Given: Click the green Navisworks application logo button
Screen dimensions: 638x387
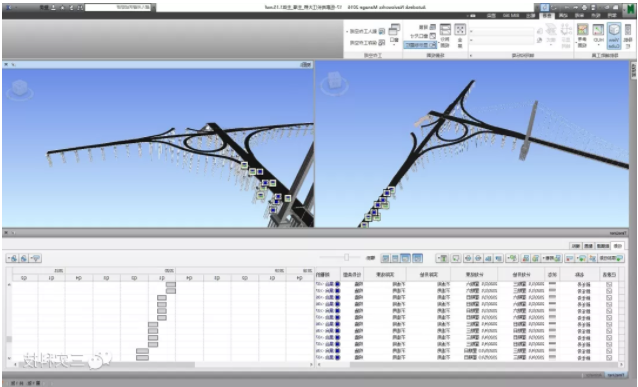Looking at the screenshot, I should 630,8.
